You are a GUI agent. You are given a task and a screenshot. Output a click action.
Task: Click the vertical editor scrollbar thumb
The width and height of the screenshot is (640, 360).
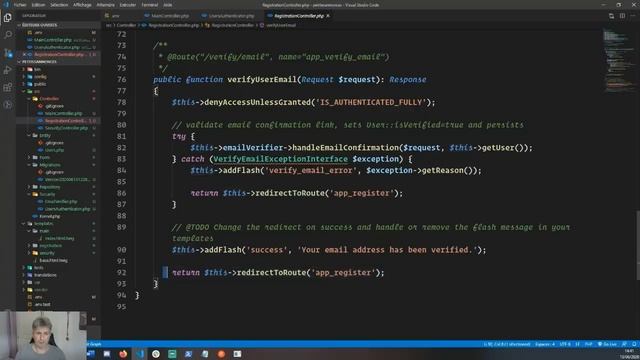pos(638,245)
